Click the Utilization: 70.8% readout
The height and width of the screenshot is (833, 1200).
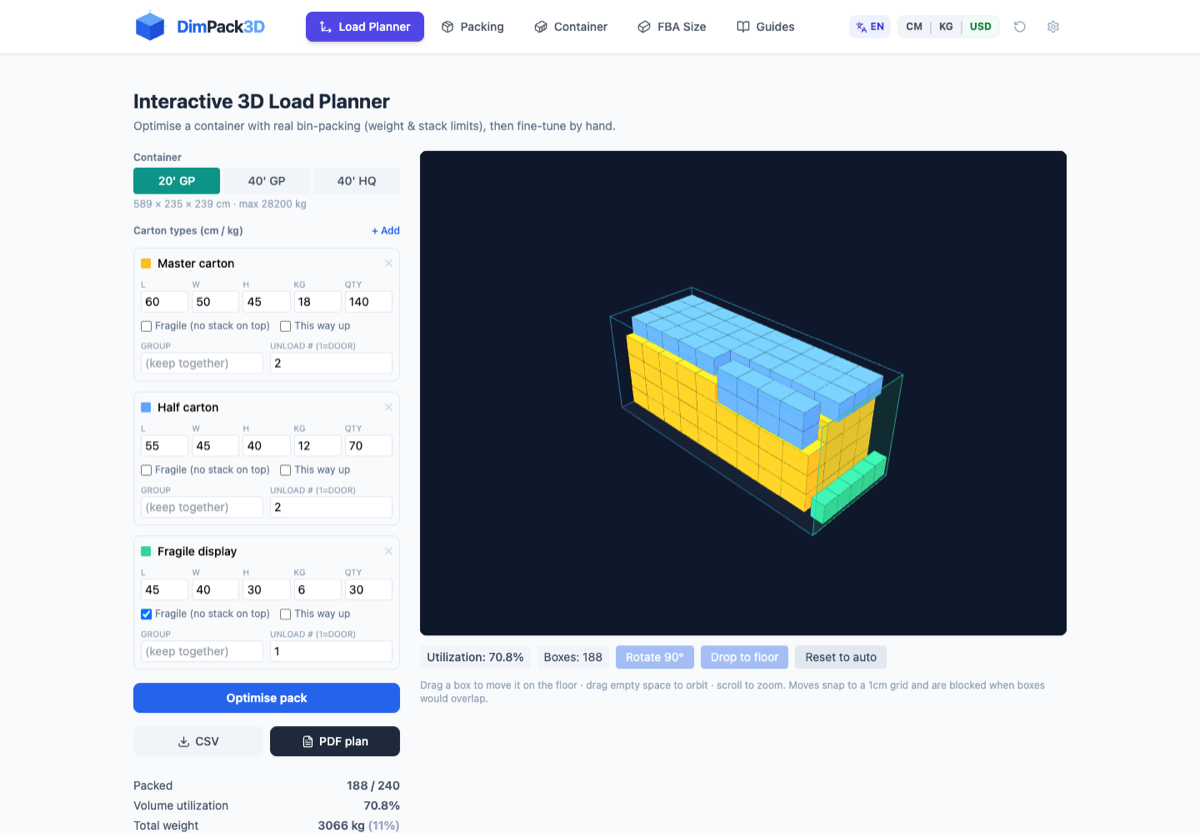(475, 657)
